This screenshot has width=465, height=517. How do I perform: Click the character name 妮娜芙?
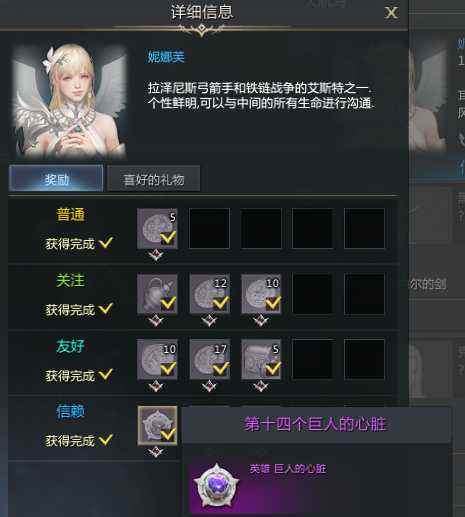(166, 57)
